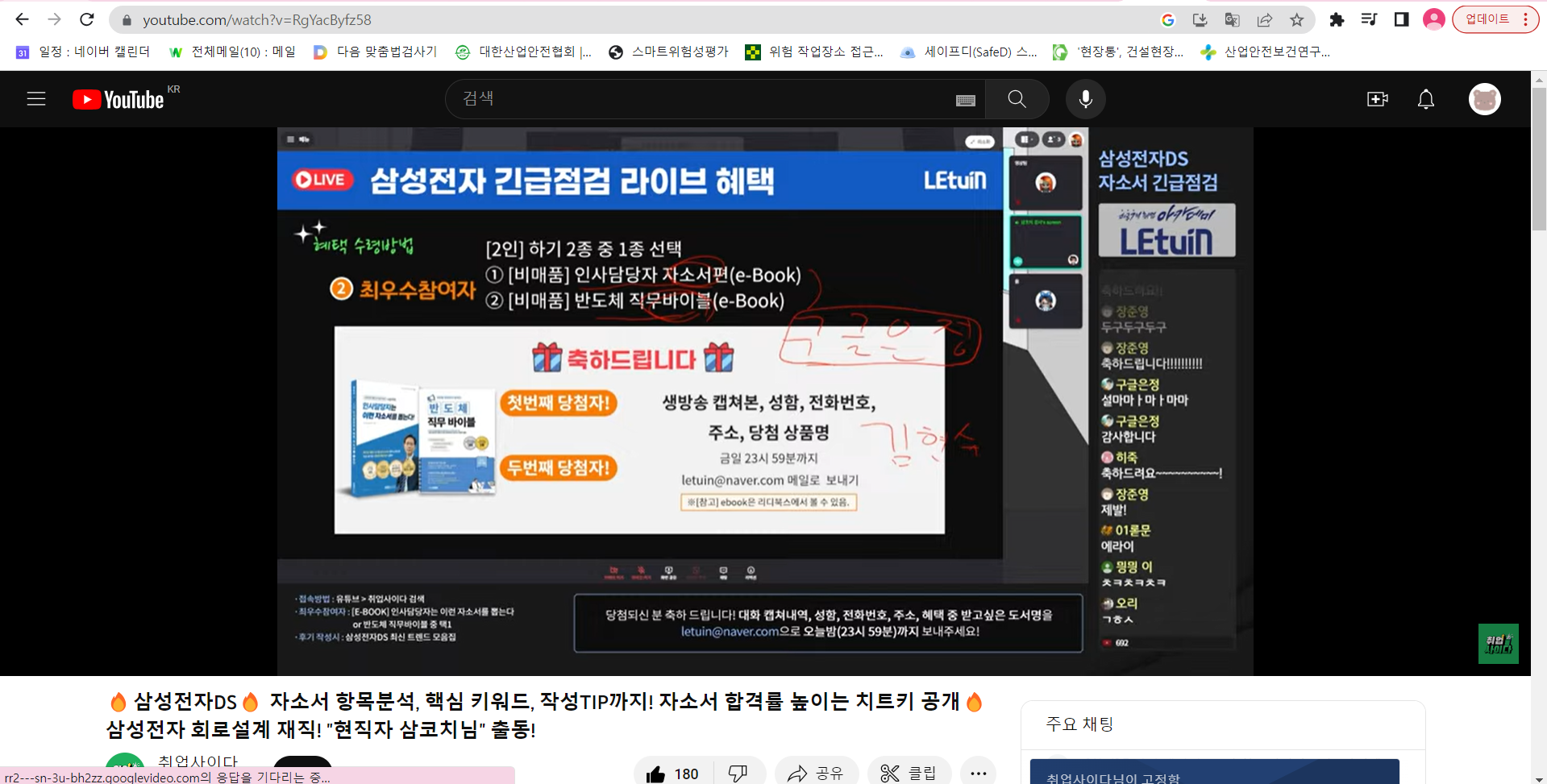Click the address bar URL
The width and height of the screenshot is (1547, 784).
point(256,20)
